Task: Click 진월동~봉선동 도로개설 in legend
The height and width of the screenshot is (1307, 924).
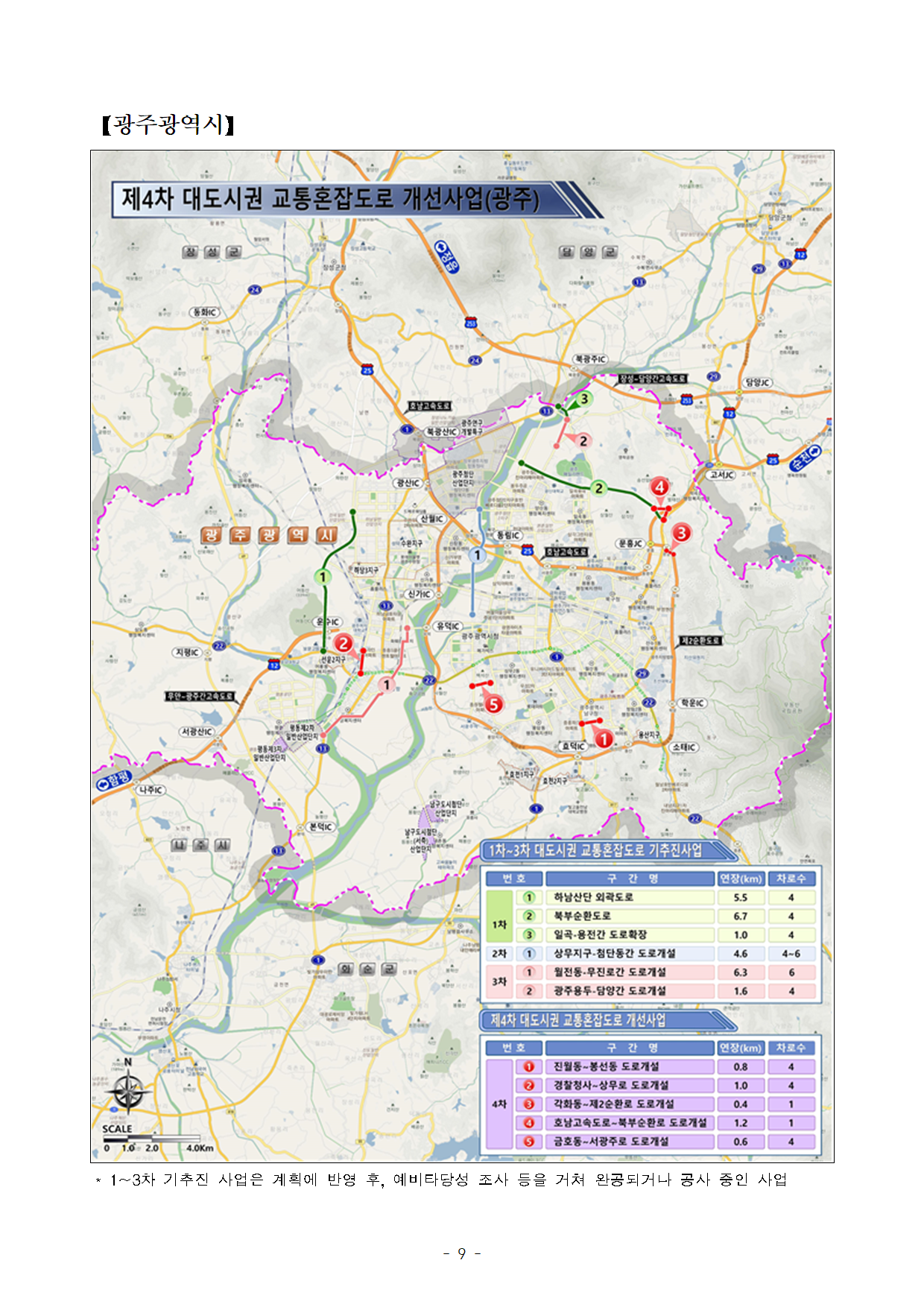Action: (x=606, y=1066)
